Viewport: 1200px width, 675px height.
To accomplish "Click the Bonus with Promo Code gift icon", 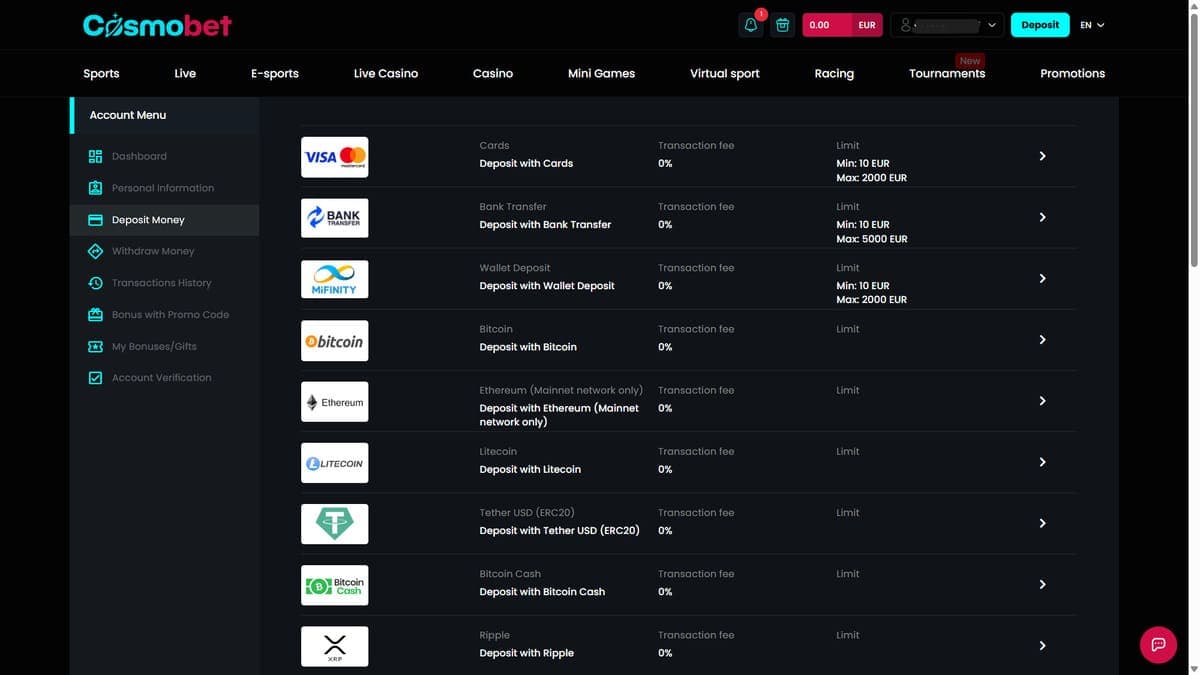I will click(96, 315).
